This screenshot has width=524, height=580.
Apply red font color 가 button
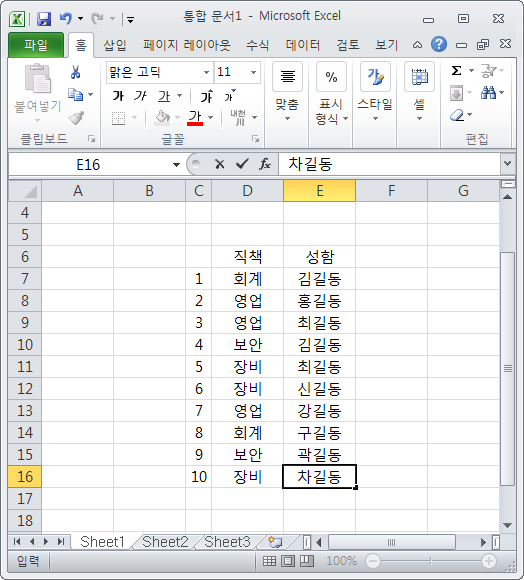195,118
